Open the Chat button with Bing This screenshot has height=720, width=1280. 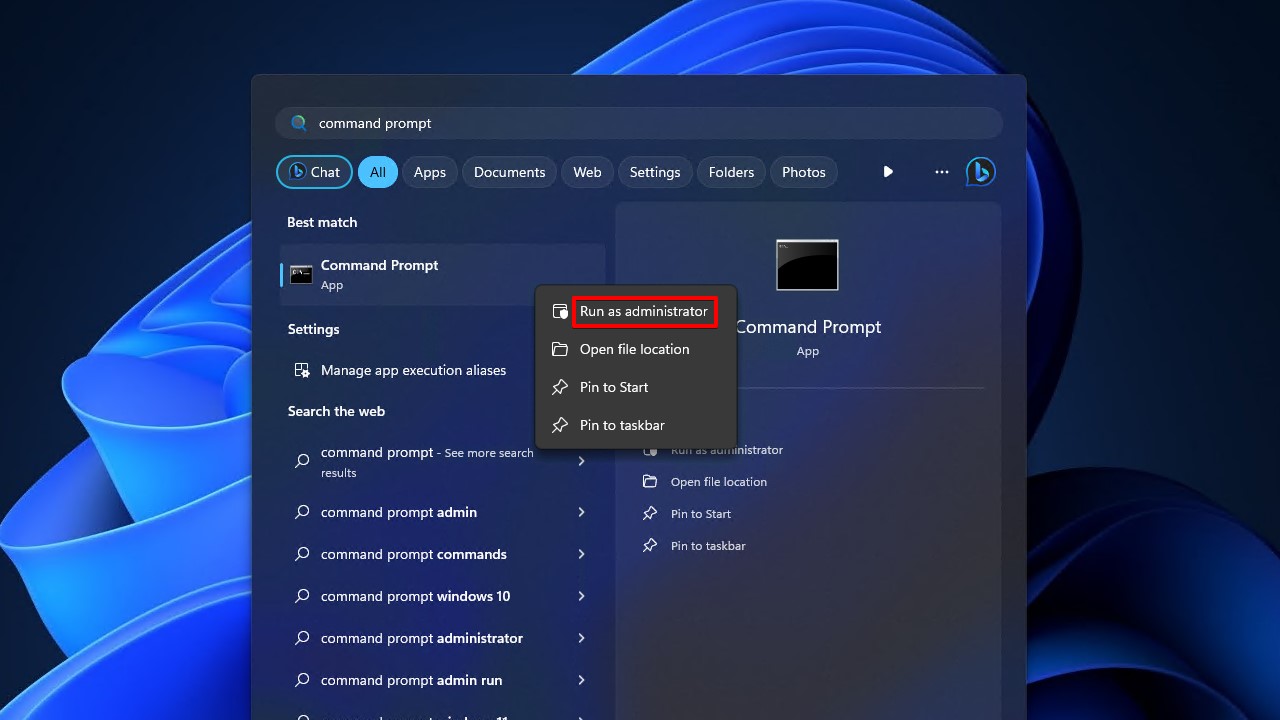(314, 172)
